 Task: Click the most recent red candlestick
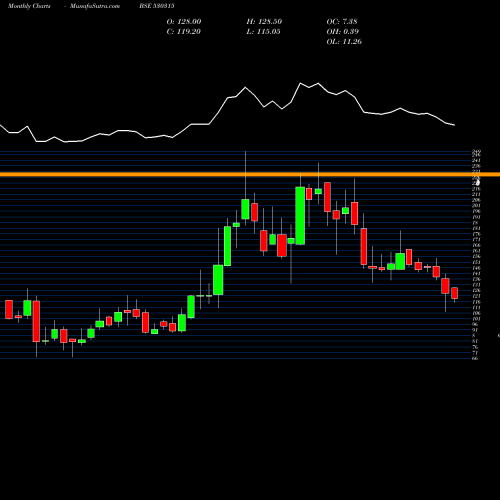(454, 293)
